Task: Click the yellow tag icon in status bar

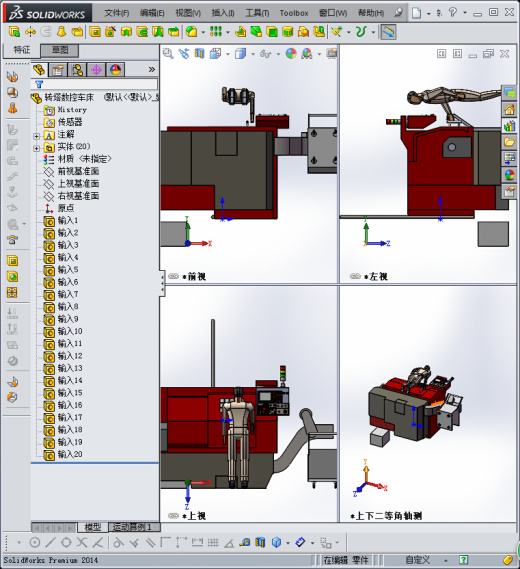Action: pyautogui.click(x=508, y=560)
